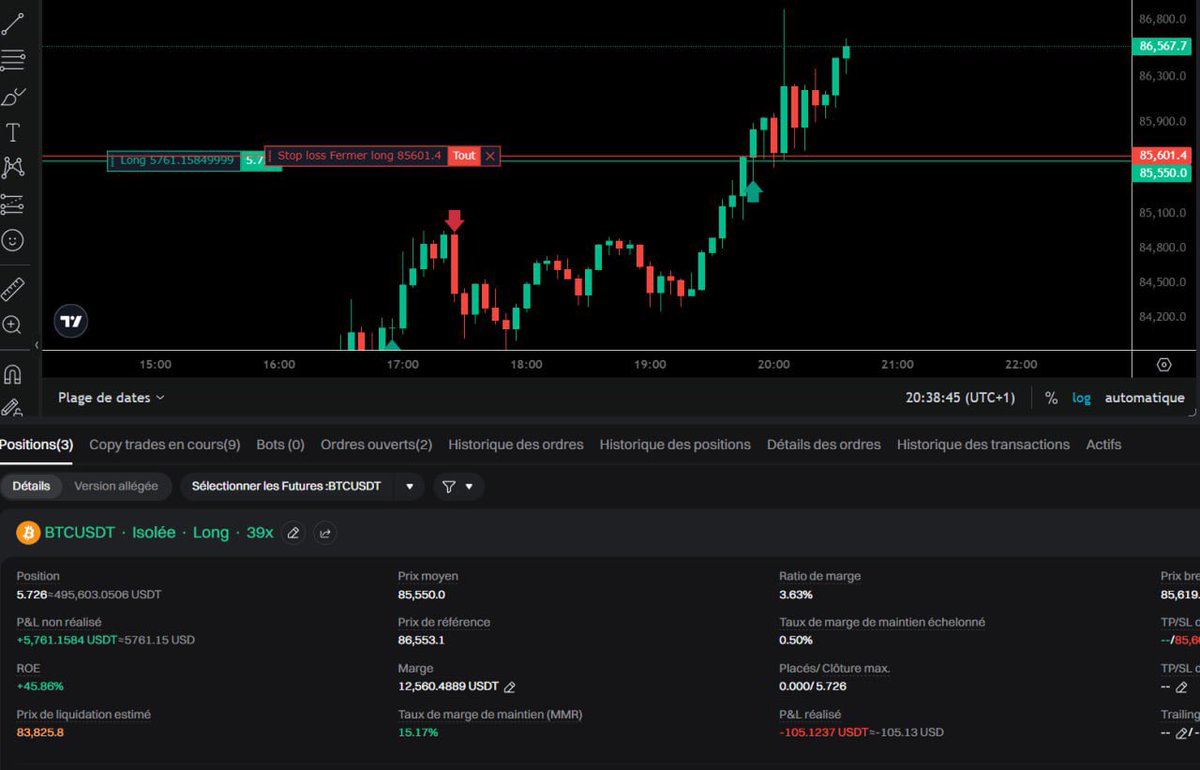Click the liquidation price 83,825.8
Viewport: 1200px width, 770px height.
40,732
